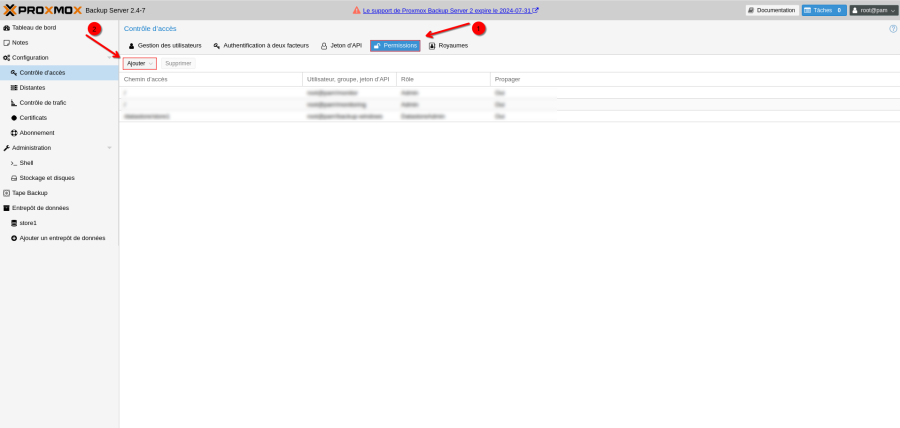Switch to the Royaumes tab
Screen dimensions: 900x428
[x=448, y=45]
